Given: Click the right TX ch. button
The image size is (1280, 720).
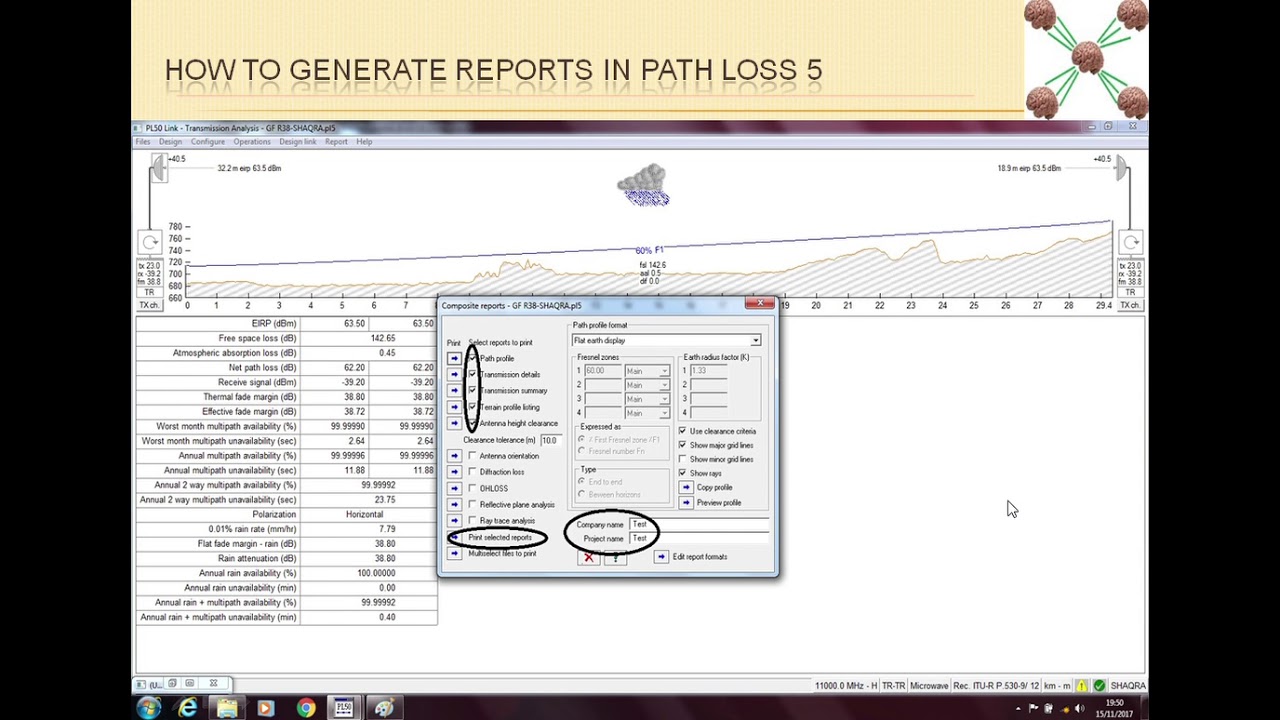Looking at the screenshot, I should [1131, 305].
